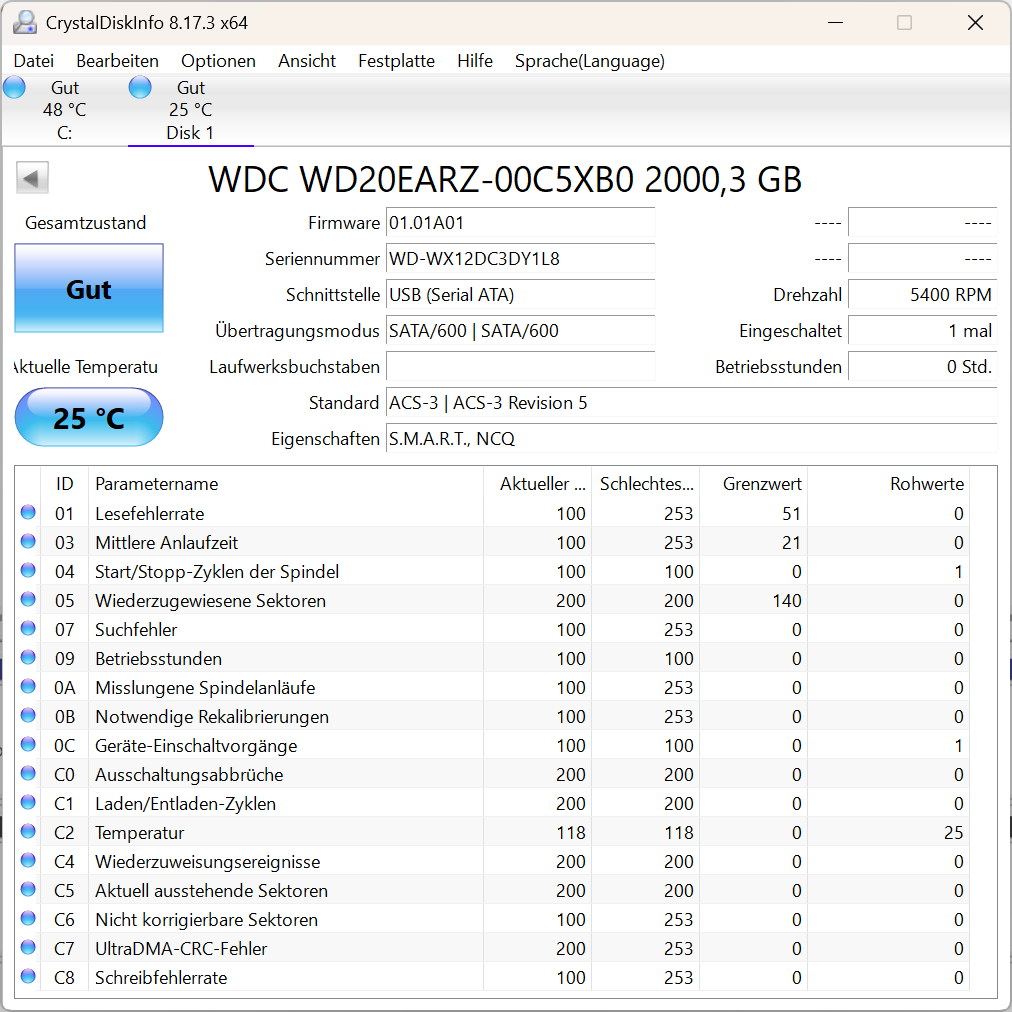Click the previous disk arrow button
1012x1012 pixels.
click(32, 177)
